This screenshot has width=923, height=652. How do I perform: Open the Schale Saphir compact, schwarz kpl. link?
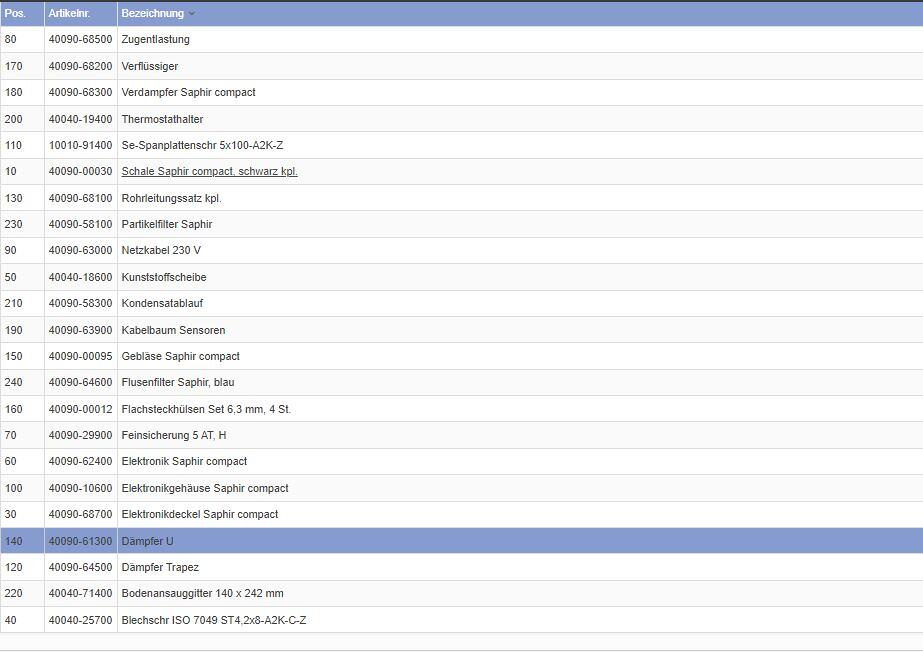click(209, 171)
